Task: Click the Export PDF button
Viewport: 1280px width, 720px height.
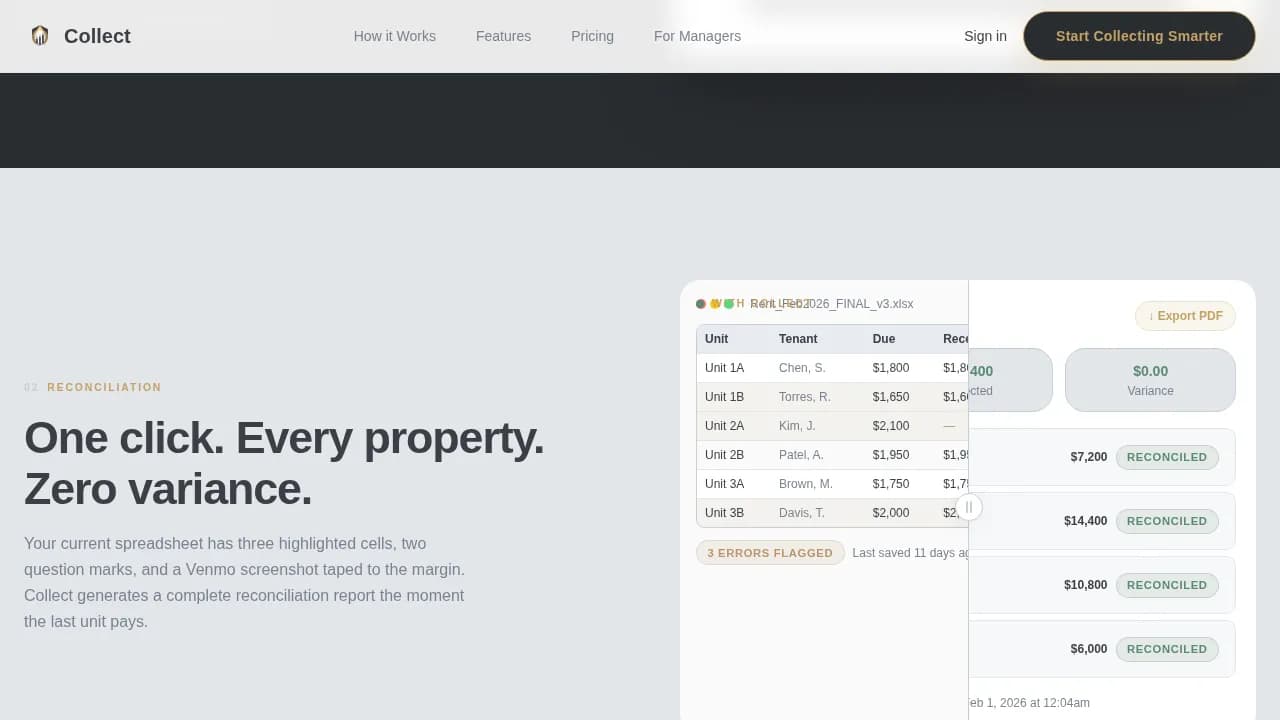Action: (x=1185, y=316)
